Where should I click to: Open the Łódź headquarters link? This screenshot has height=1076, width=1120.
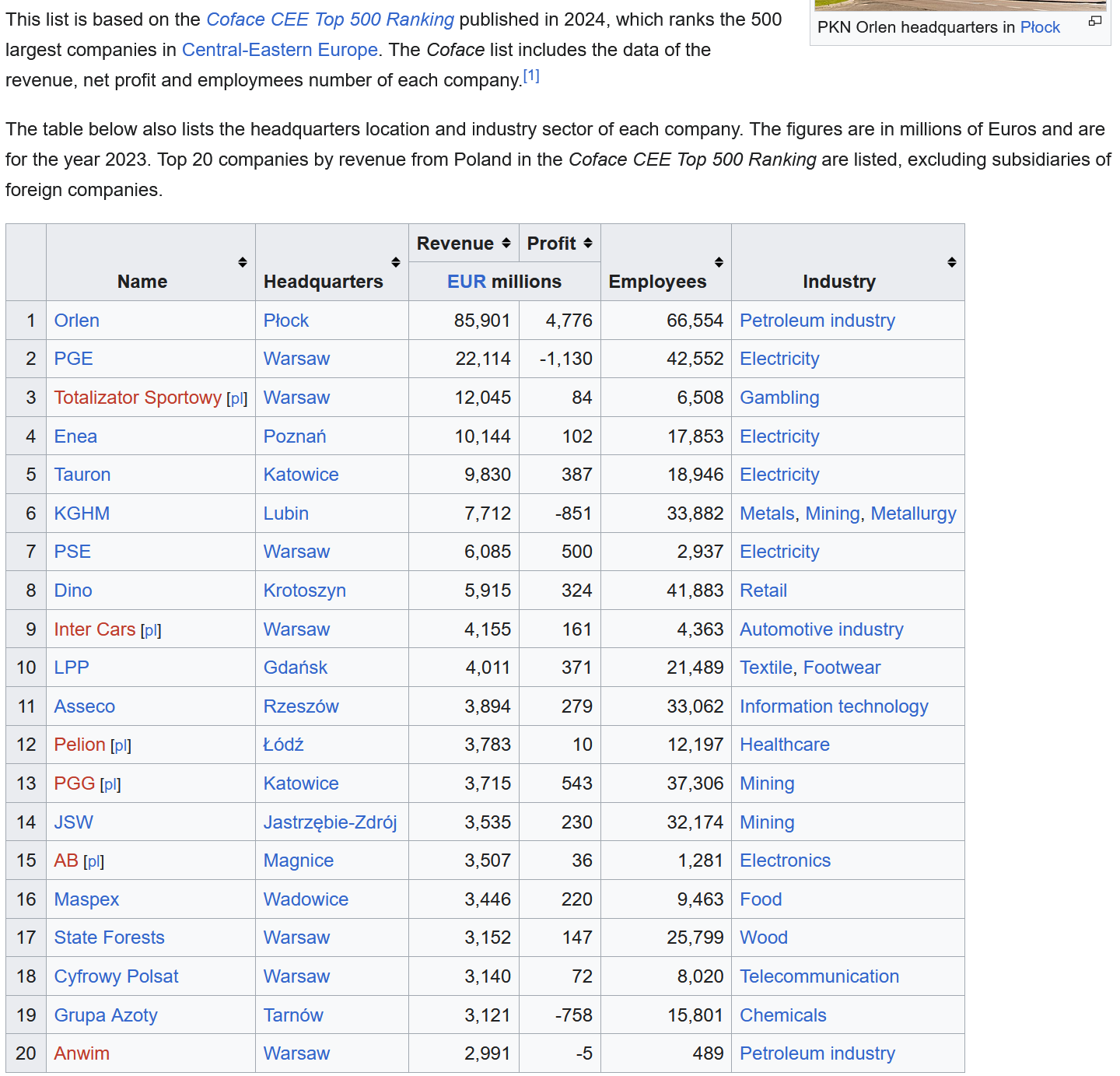[283, 745]
